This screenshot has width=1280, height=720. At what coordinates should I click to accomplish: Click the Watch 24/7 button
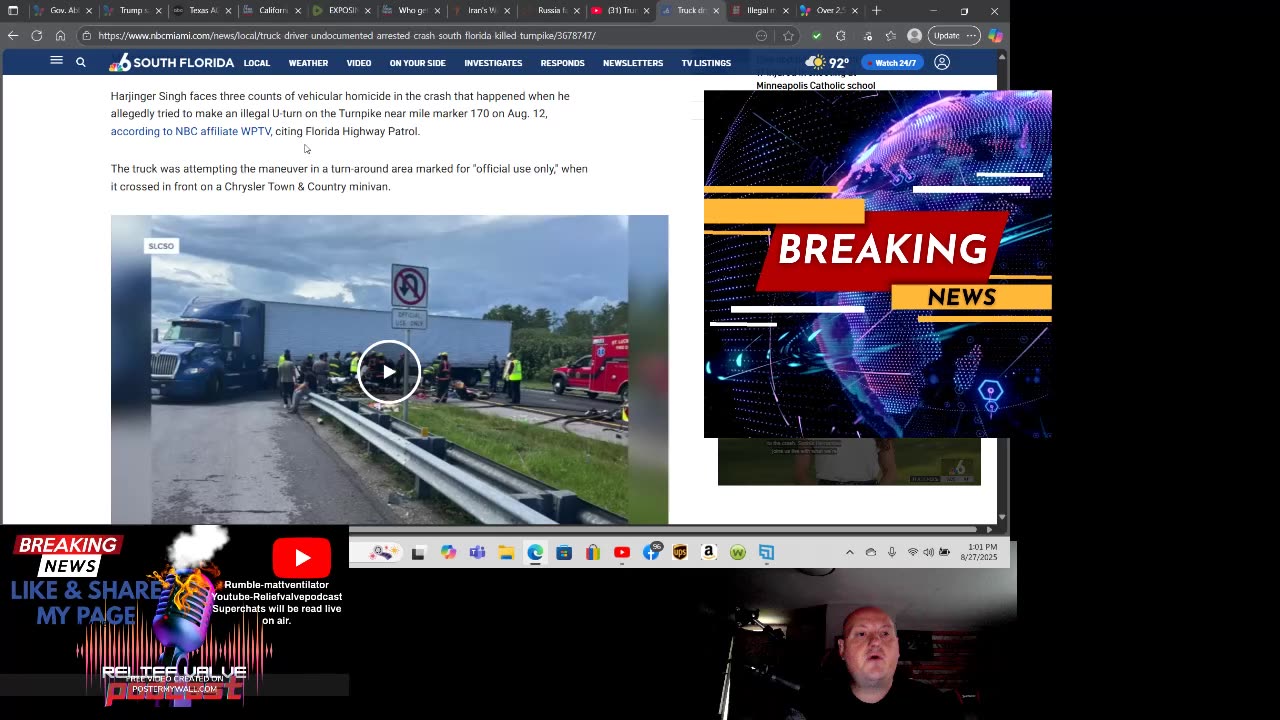point(890,63)
